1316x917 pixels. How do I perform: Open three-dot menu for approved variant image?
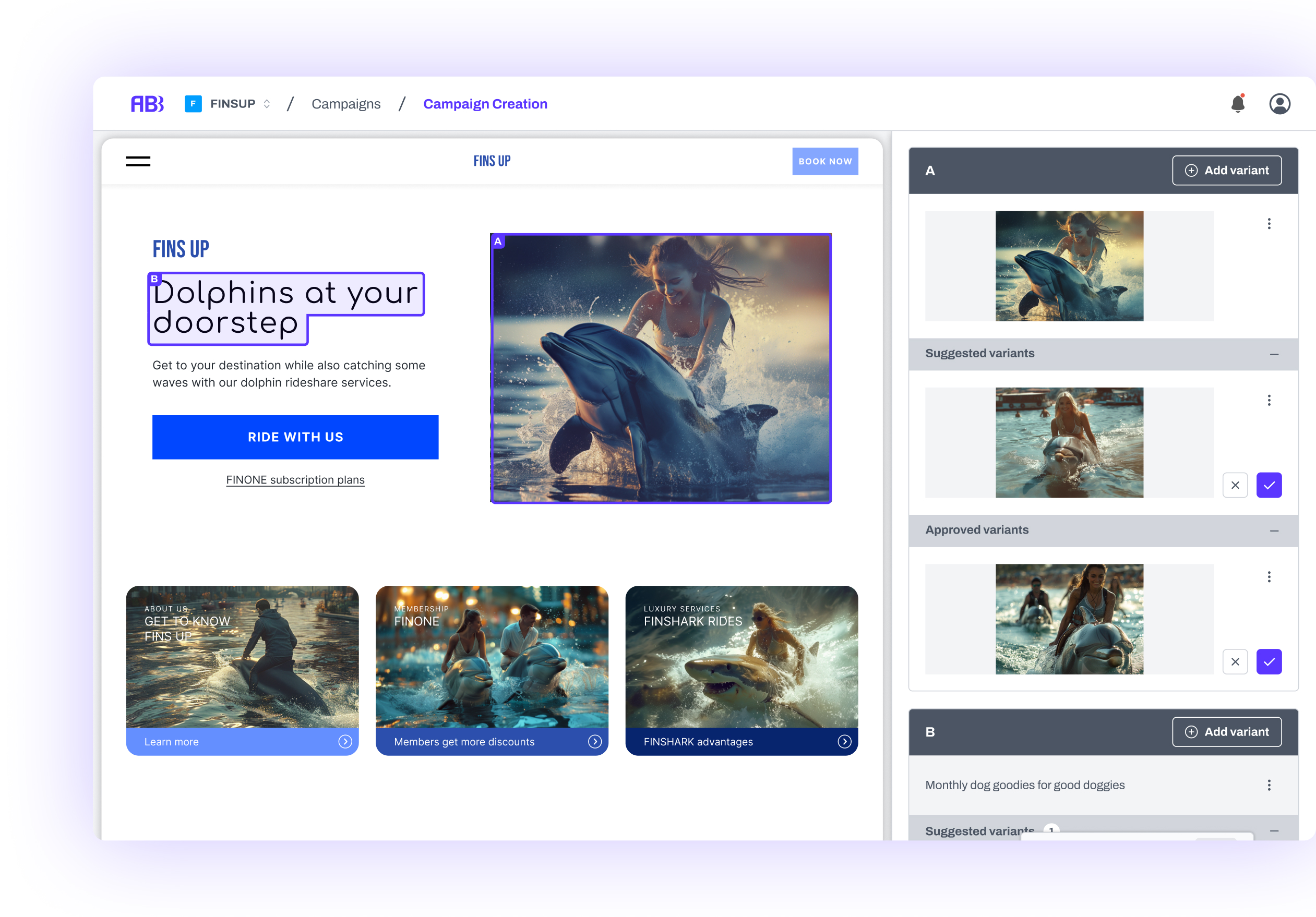pyautogui.click(x=1269, y=576)
